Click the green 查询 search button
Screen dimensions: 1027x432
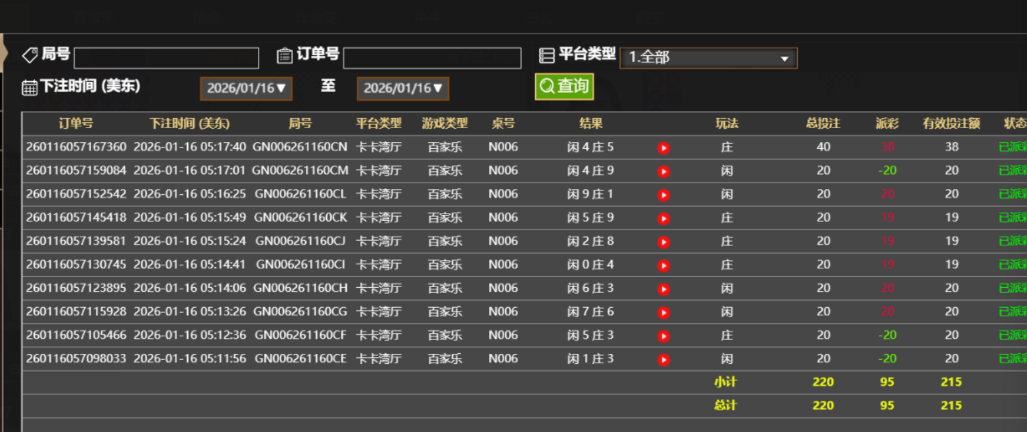(x=564, y=87)
